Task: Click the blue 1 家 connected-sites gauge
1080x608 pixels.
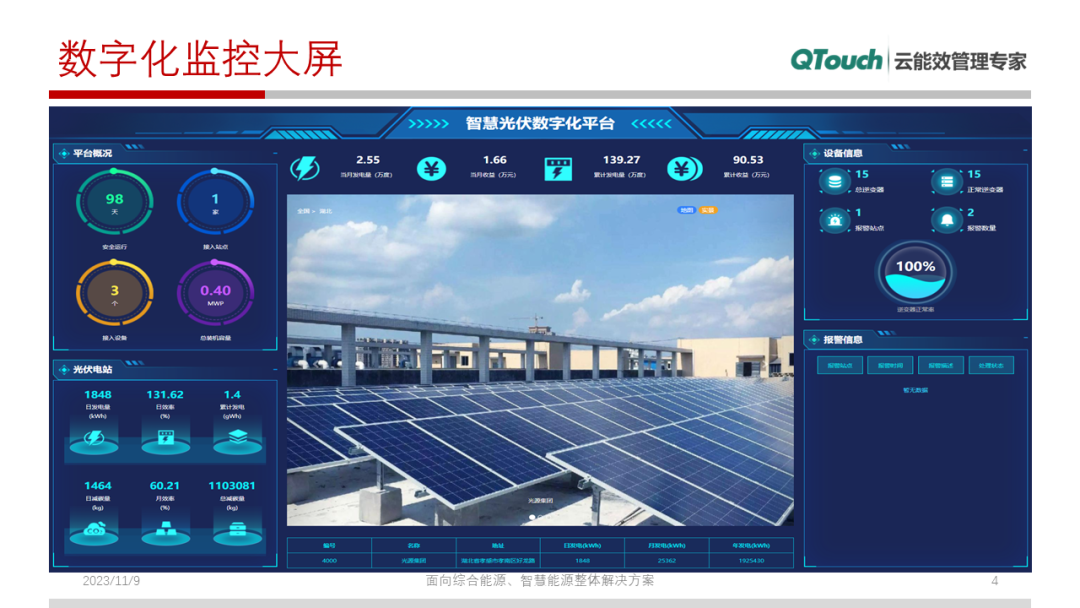Action: click(216, 202)
